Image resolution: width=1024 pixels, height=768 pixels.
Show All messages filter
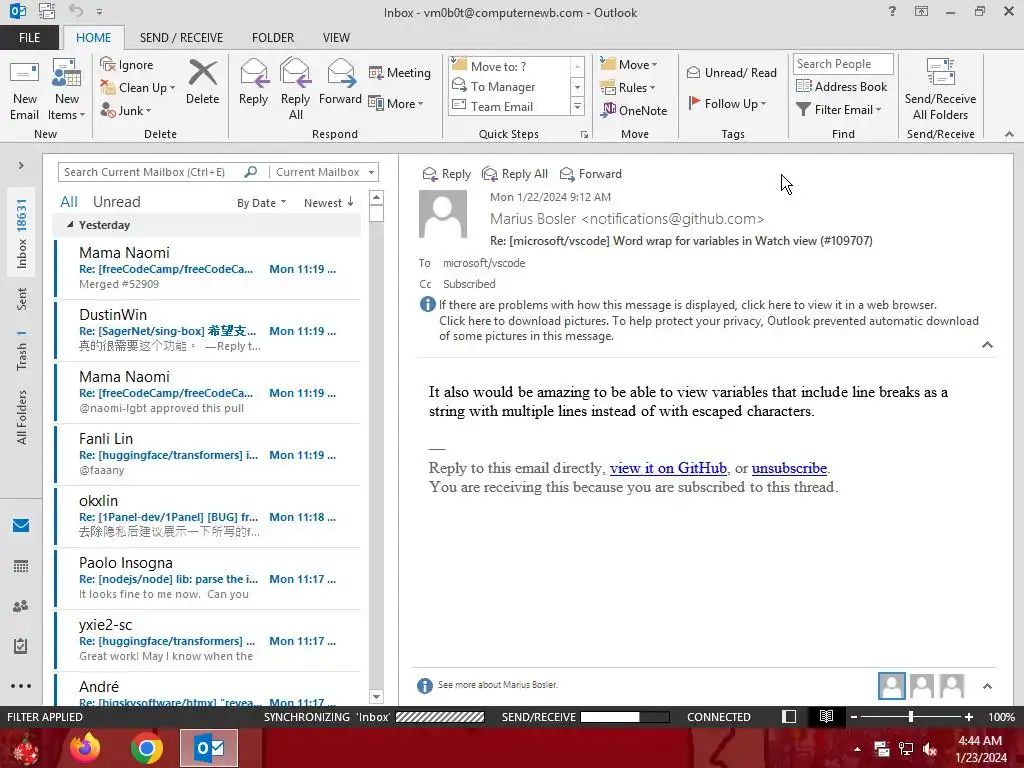(x=69, y=202)
